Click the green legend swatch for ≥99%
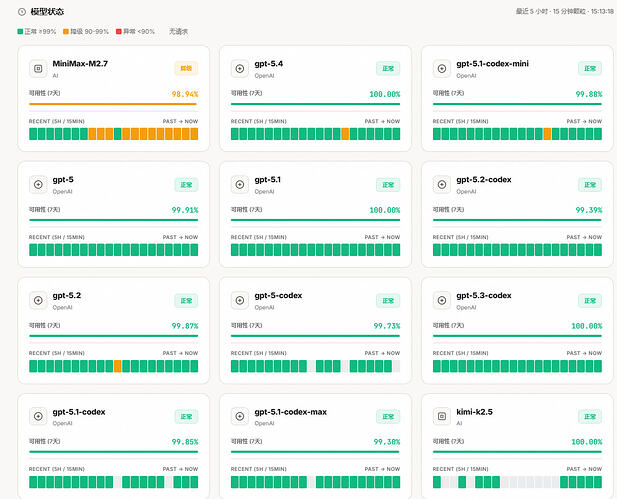The image size is (617, 499). point(20,31)
